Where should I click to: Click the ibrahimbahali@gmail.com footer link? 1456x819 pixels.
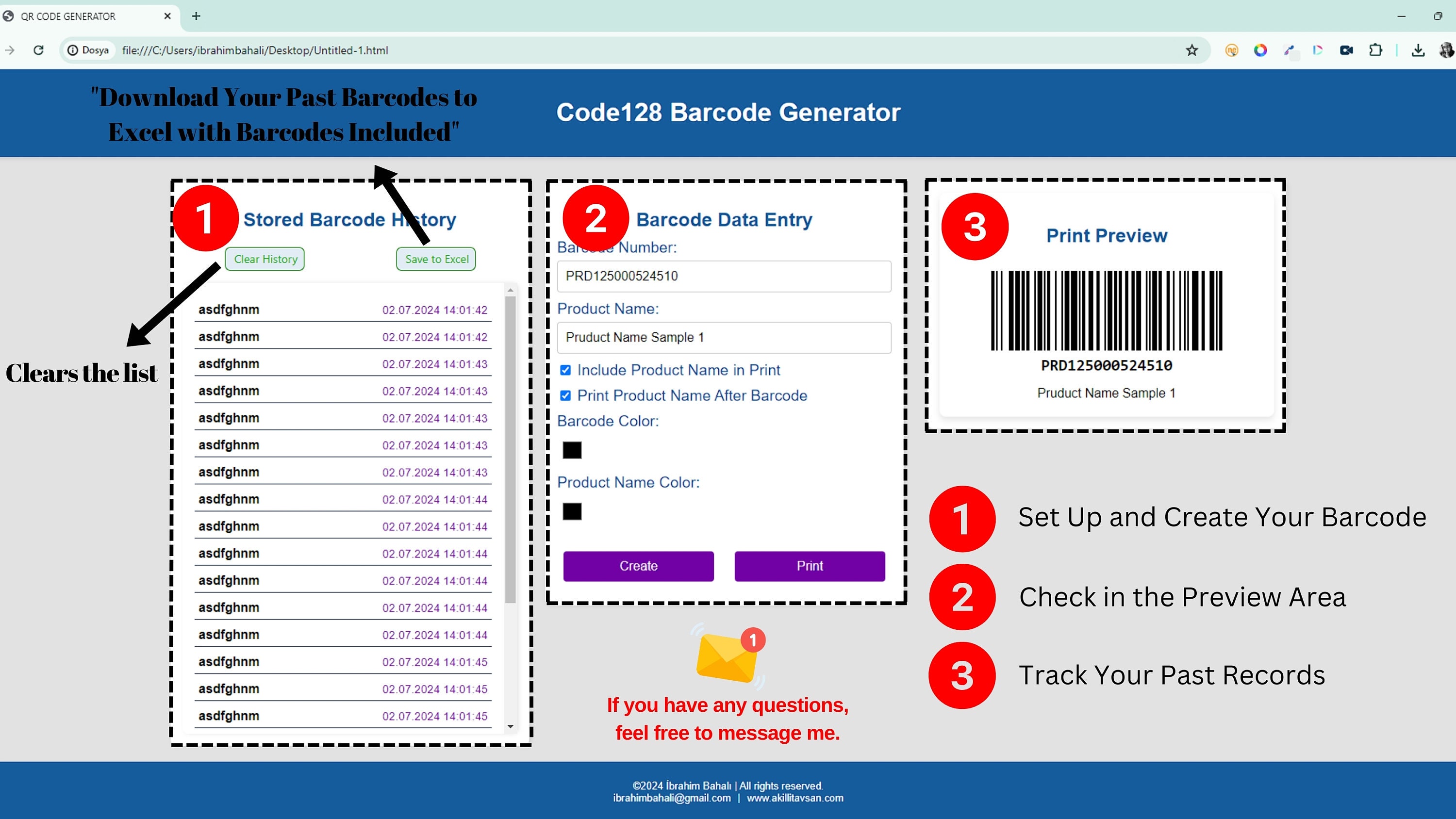[x=672, y=798]
